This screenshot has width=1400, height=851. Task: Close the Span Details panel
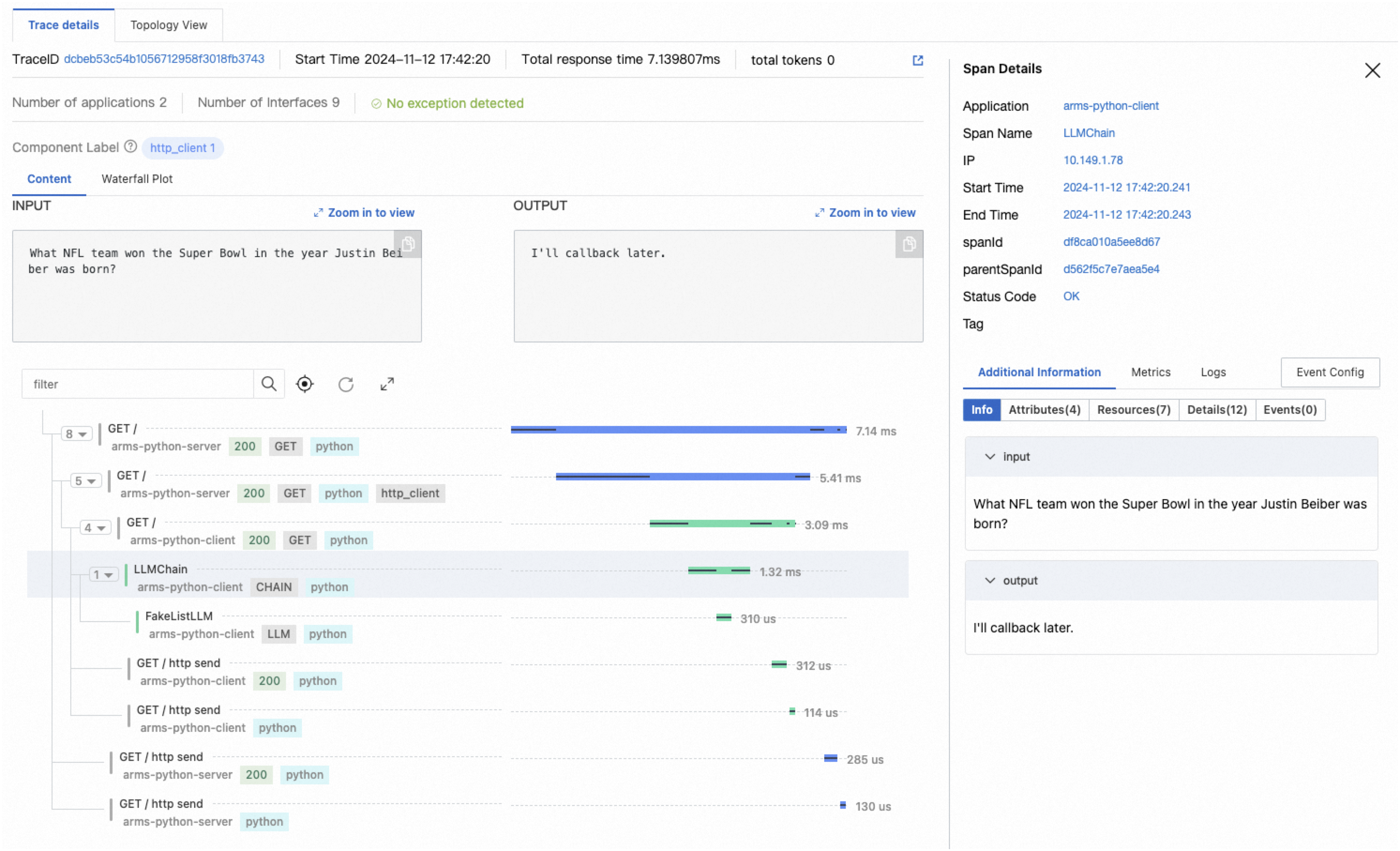pyautogui.click(x=1372, y=70)
